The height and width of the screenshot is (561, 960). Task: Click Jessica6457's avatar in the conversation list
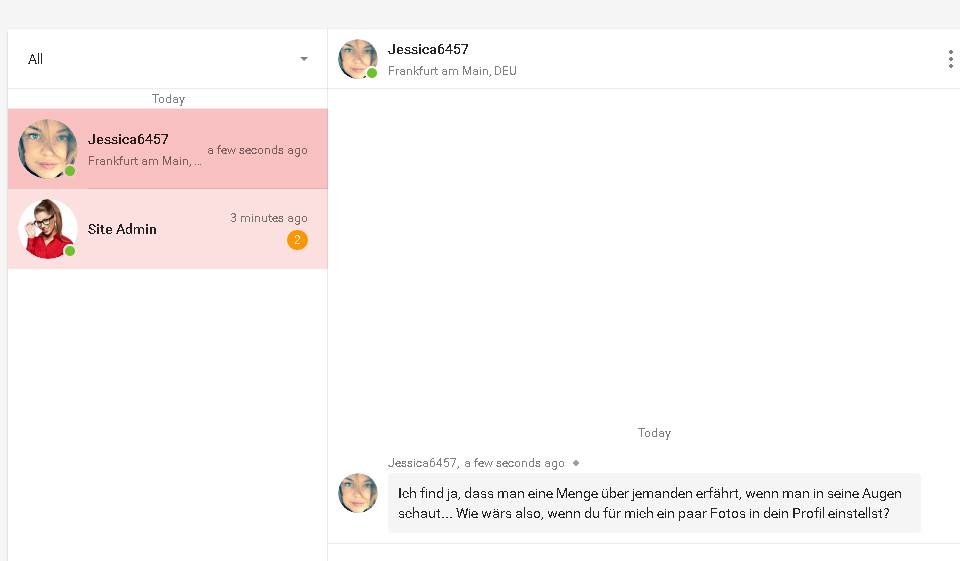click(x=47, y=148)
